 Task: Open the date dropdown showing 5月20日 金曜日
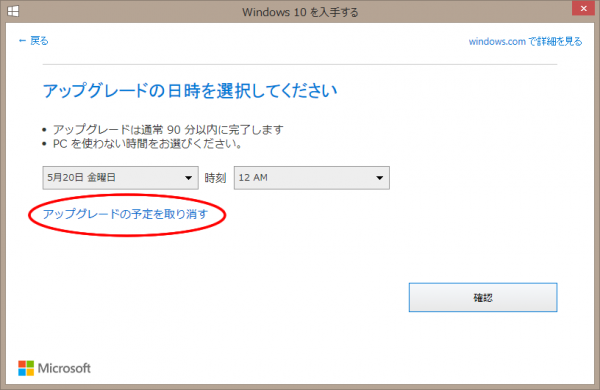point(121,178)
